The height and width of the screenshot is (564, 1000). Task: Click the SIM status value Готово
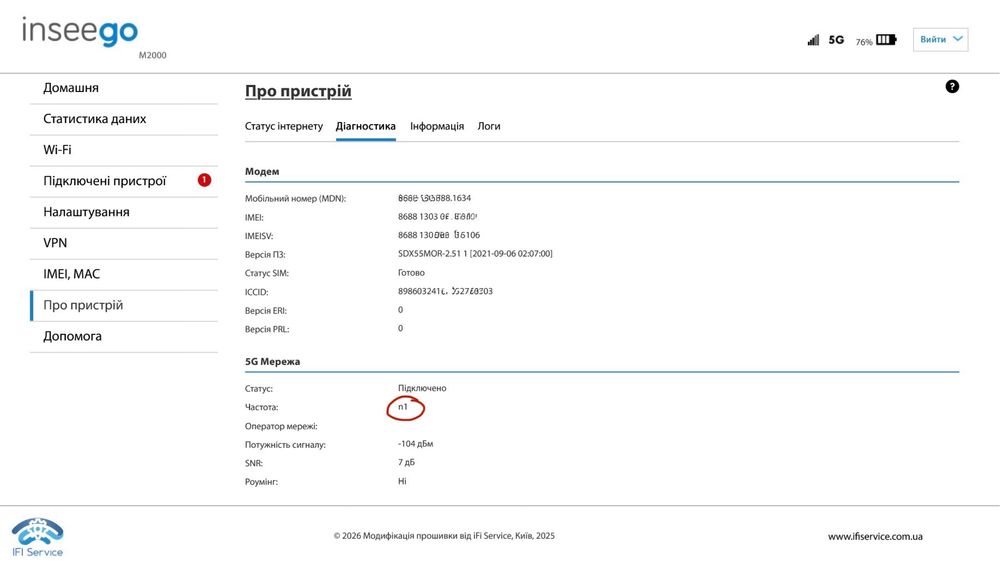[x=411, y=272]
